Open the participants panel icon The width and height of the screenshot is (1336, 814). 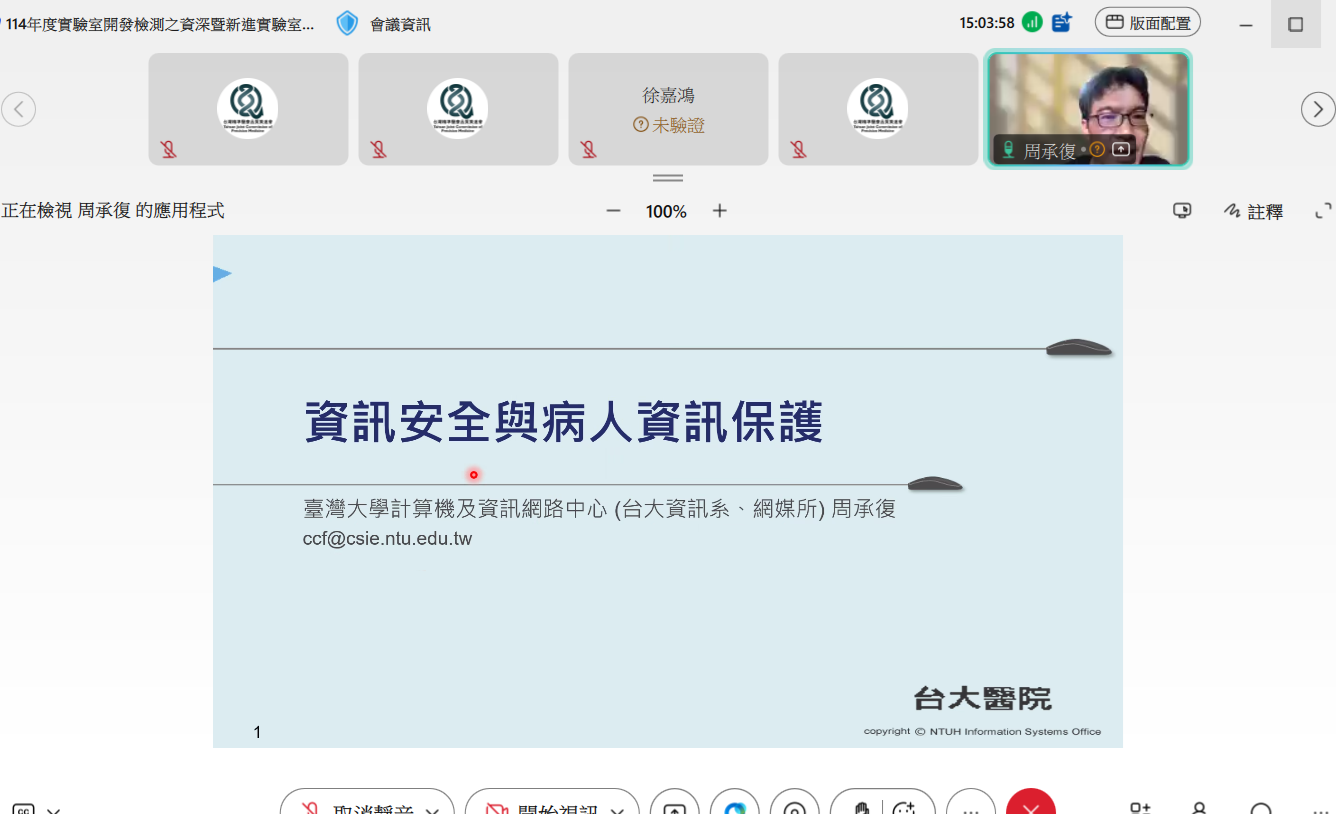click(1199, 808)
